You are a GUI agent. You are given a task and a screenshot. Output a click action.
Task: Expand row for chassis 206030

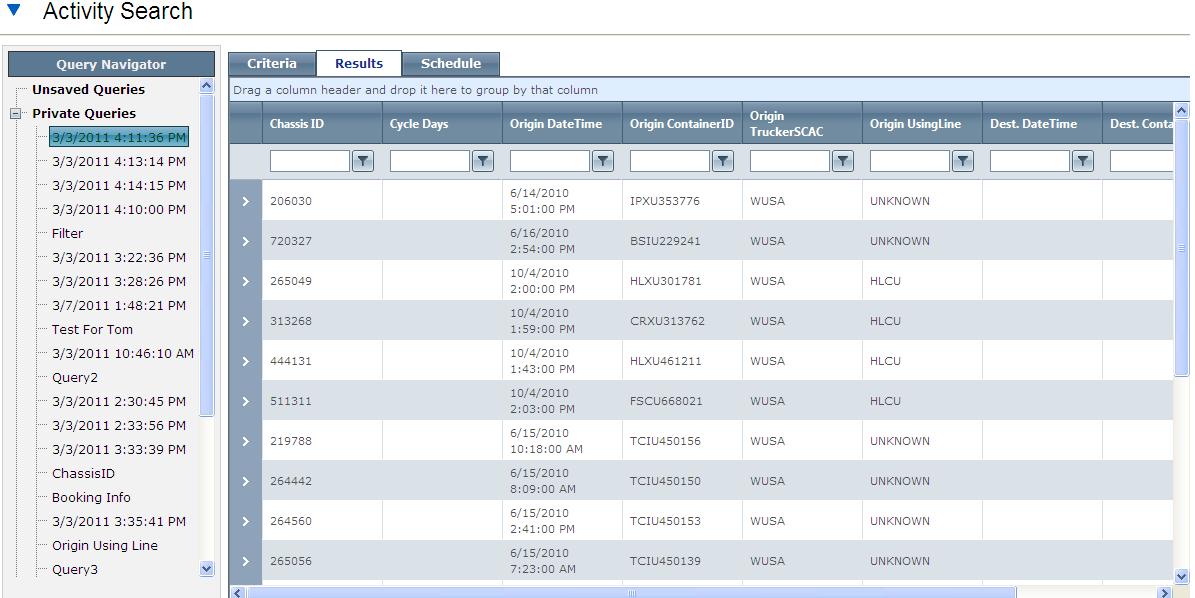click(x=245, y=201)
